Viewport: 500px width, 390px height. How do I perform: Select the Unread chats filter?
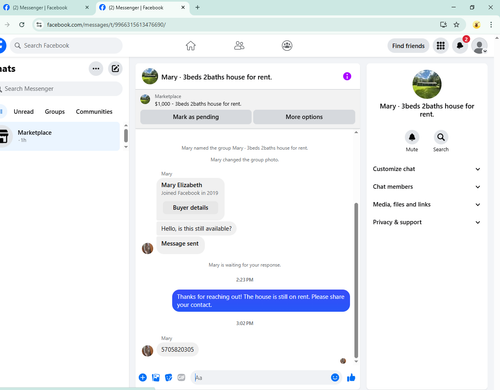pos(24,112)
